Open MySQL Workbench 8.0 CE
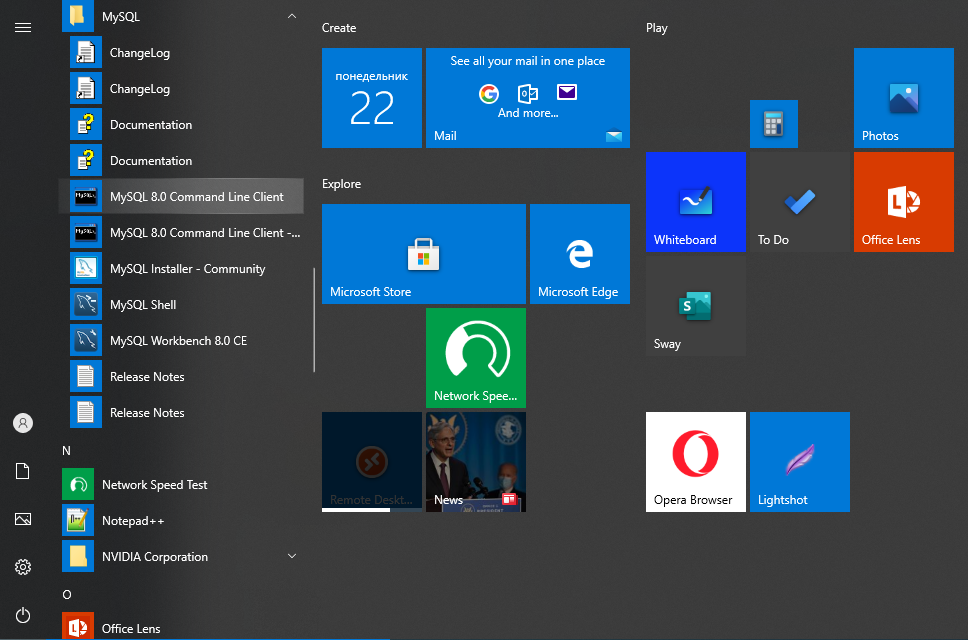 (x=178, y=341)
